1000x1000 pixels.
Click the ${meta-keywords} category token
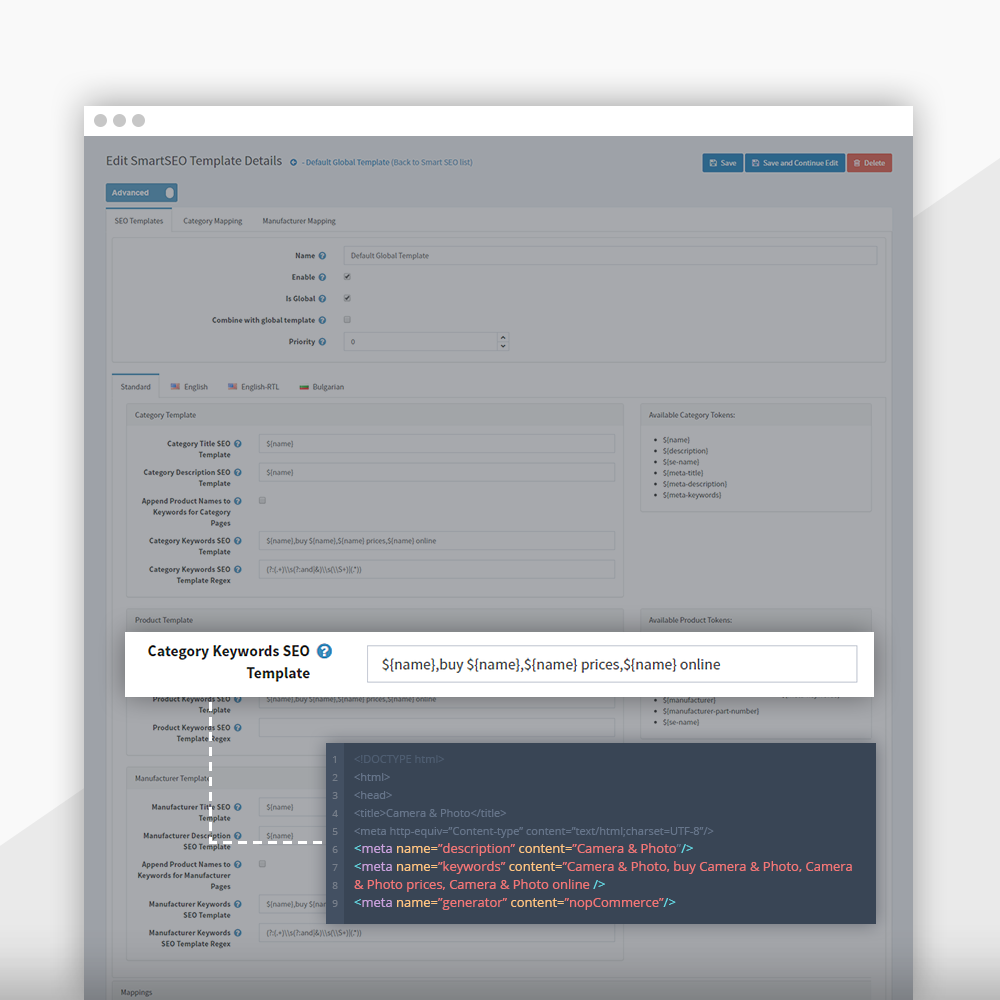pyautogui.click(x=692, y=496)
